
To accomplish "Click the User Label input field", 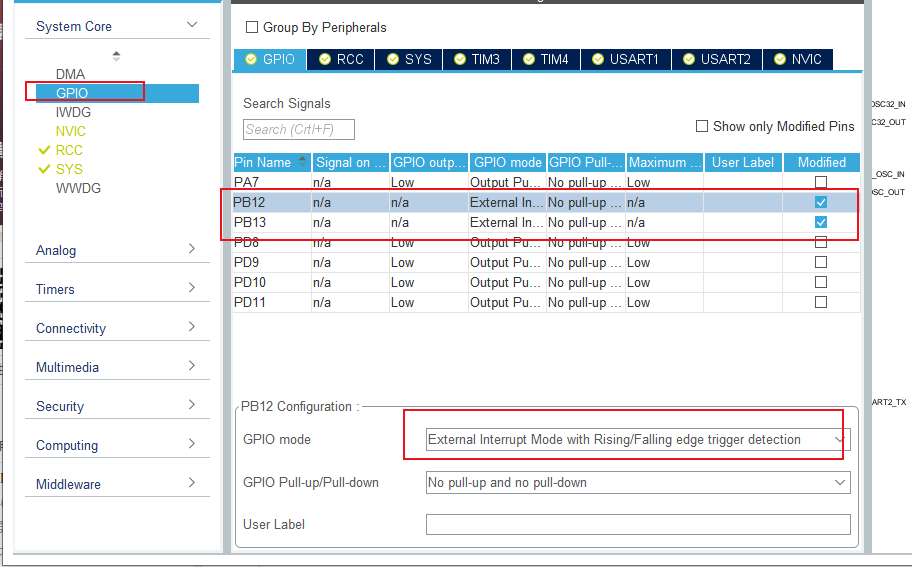I will 638,525.
